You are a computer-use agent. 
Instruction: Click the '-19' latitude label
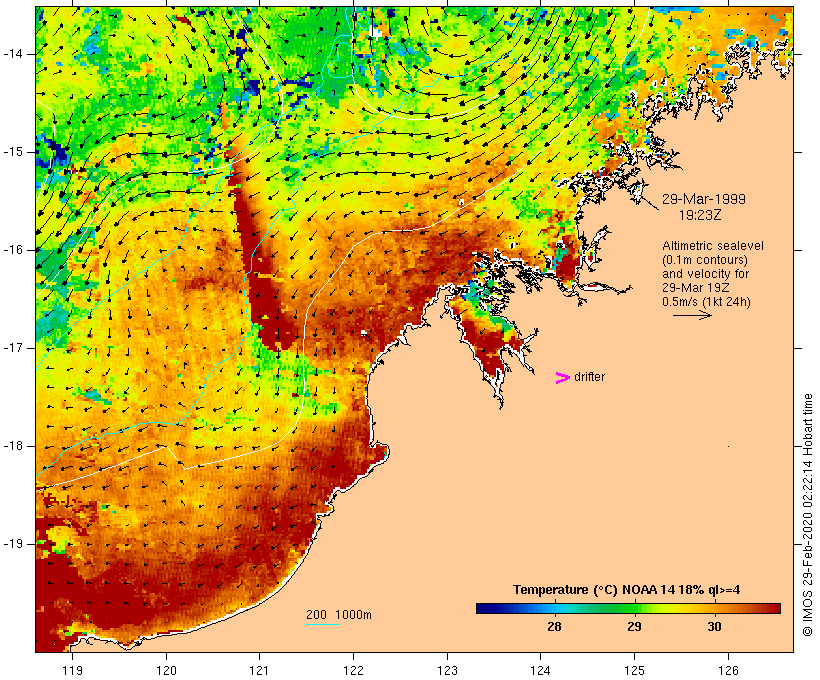pos(13,544)
